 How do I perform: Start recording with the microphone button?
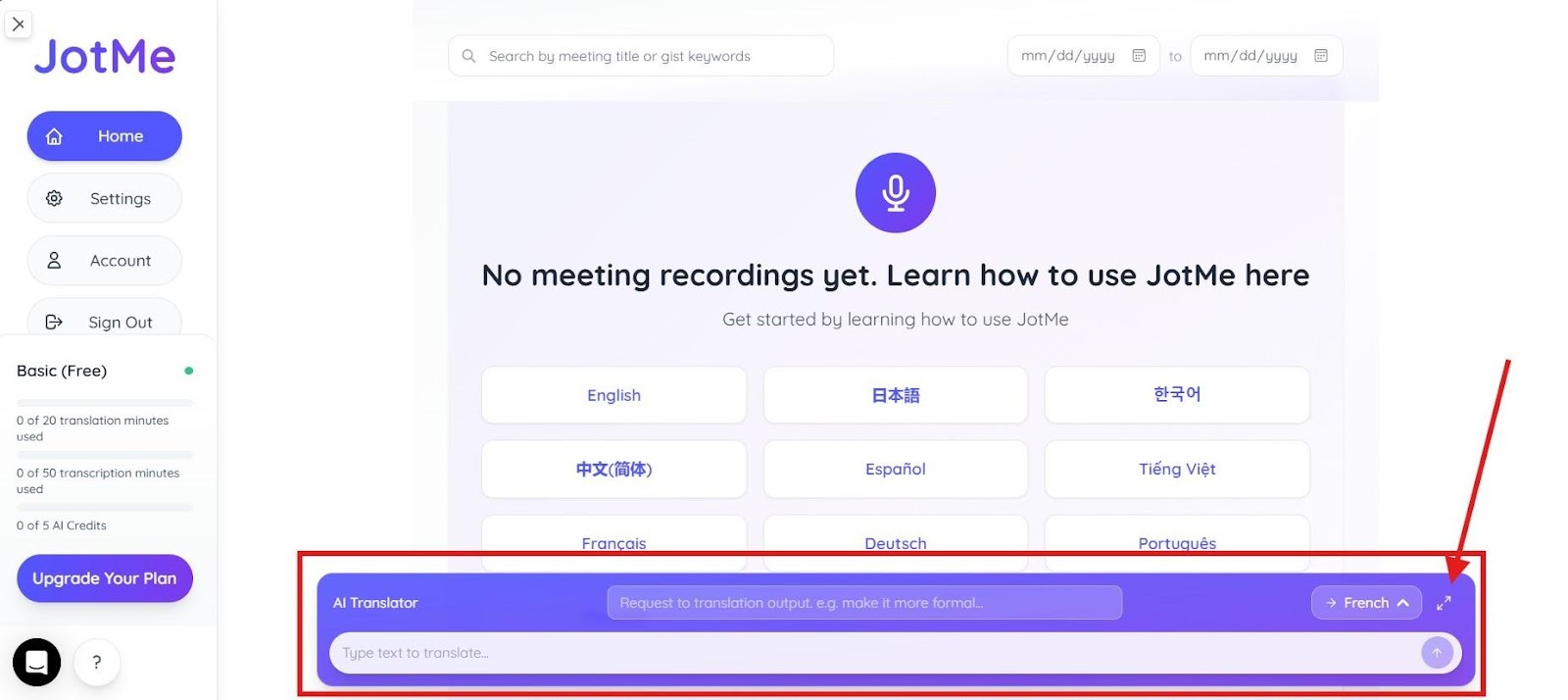point(896,193)
